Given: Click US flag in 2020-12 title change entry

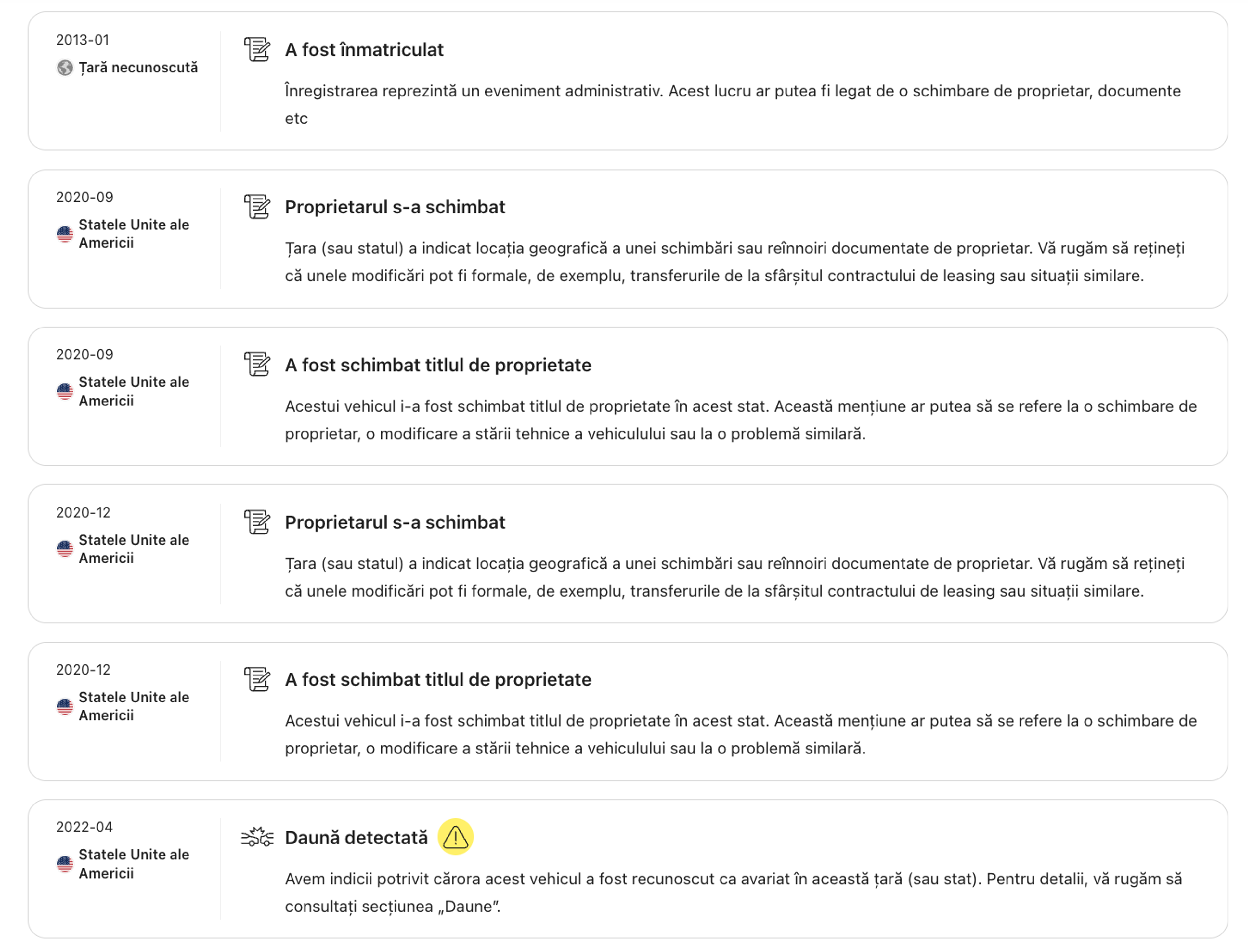Looking at the screenshot, I should pyautogui.click(x=65, y=706).
